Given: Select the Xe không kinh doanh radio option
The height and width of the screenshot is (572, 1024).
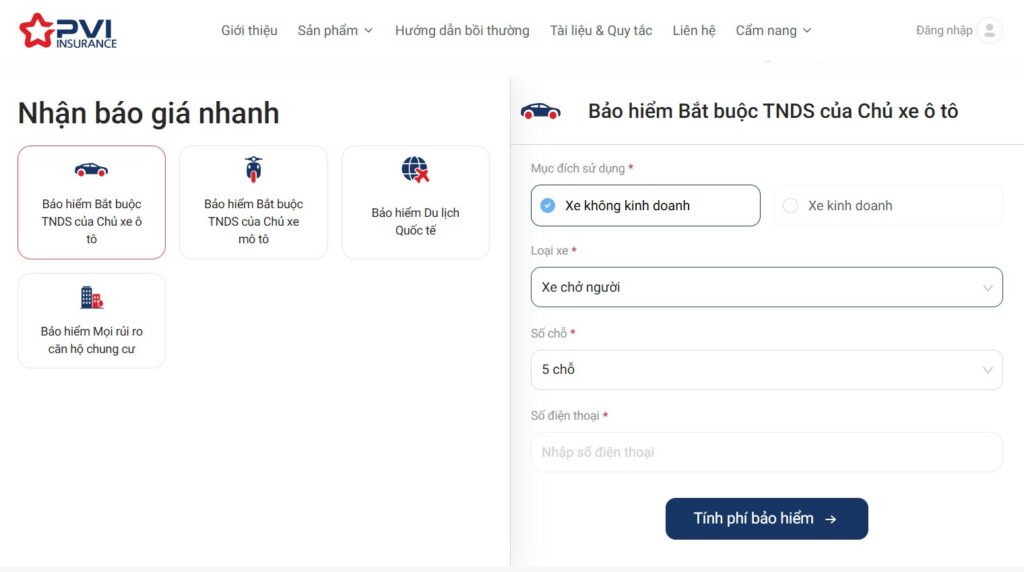Looking at the screenshot, I should coord(547,205).
